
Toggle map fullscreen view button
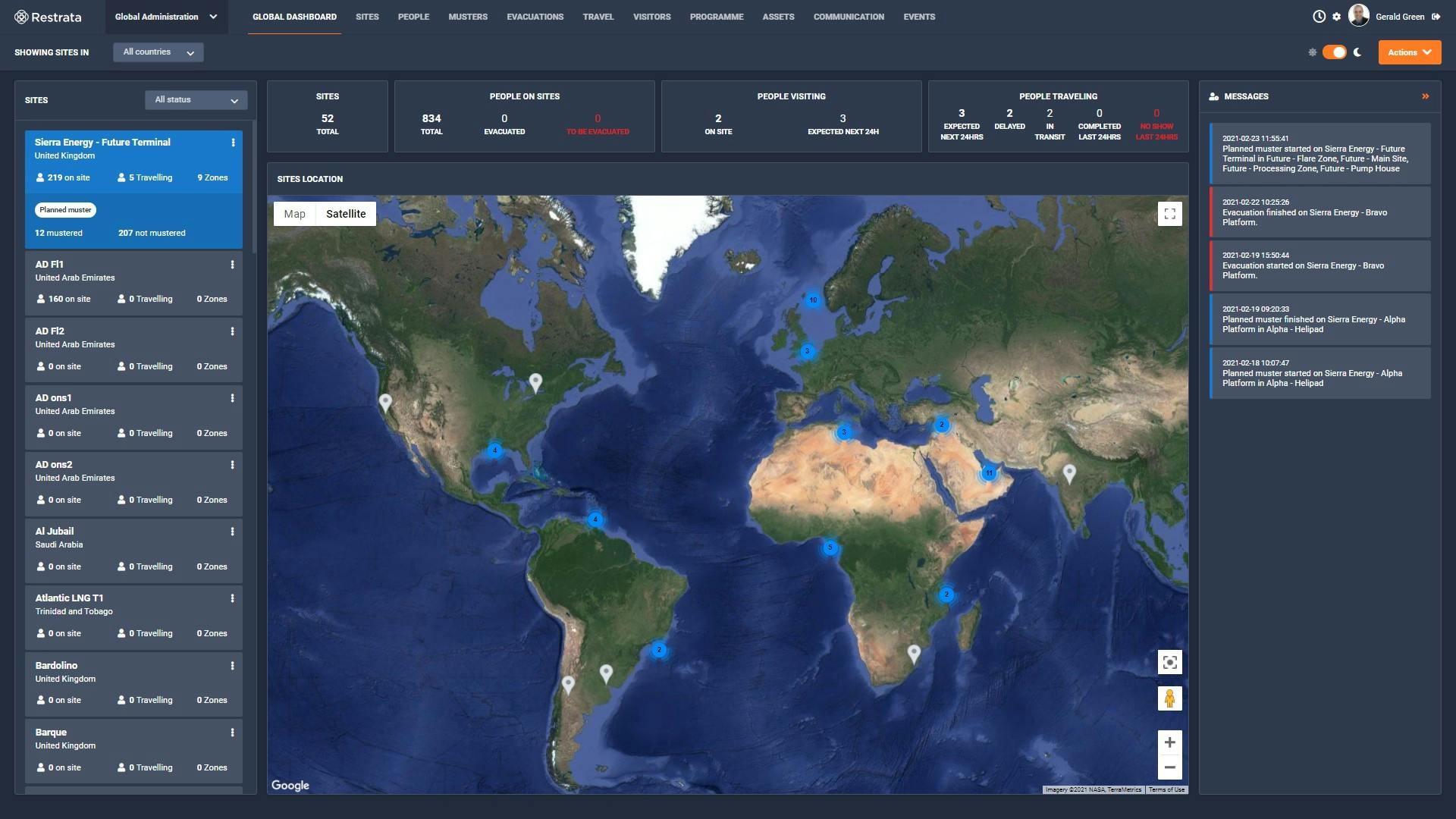click(x=1169, y=214)
